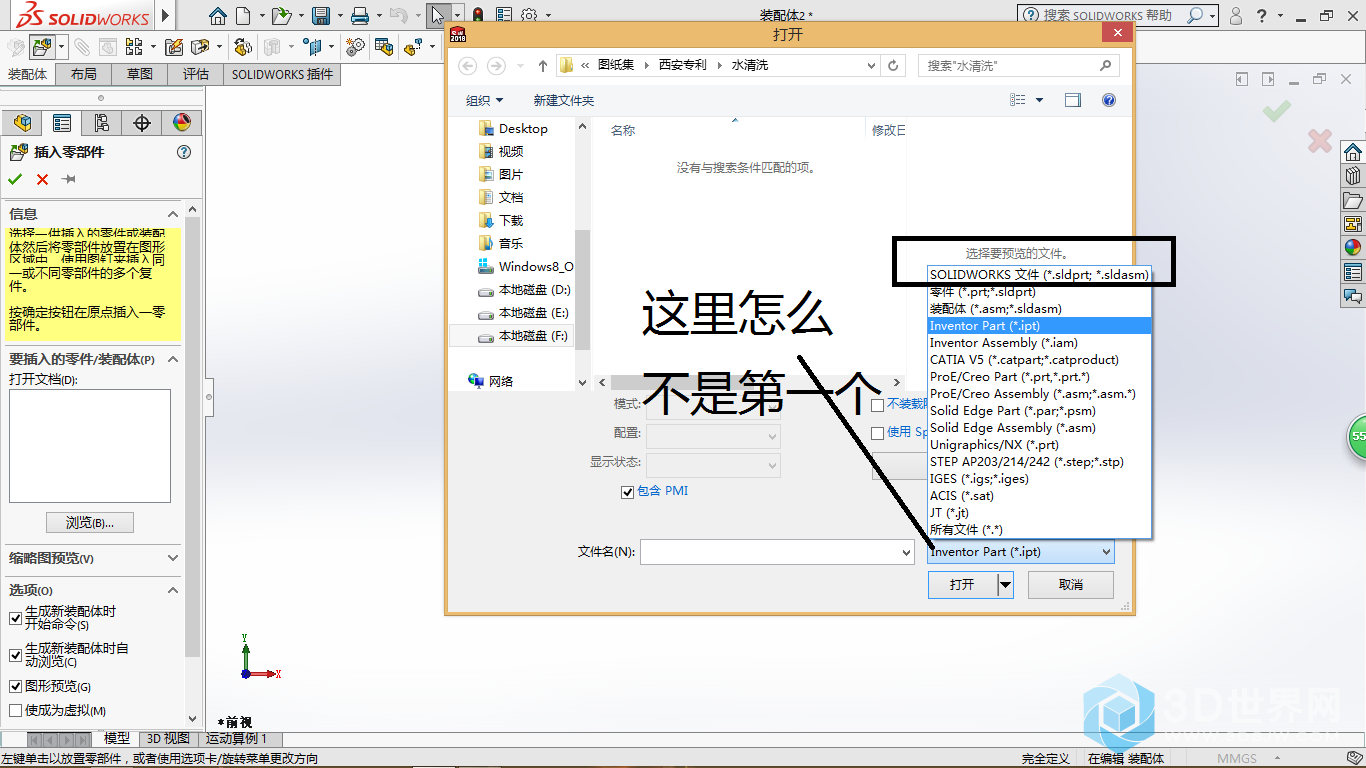The image size is (1366, 768).
Task: Open the ConfigurationManager tab icon
Action: point(102,123)
